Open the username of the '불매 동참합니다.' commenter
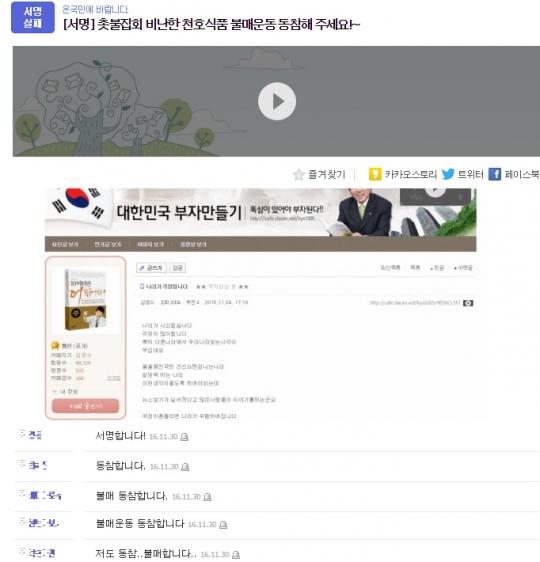 click(x=45, y=496)
